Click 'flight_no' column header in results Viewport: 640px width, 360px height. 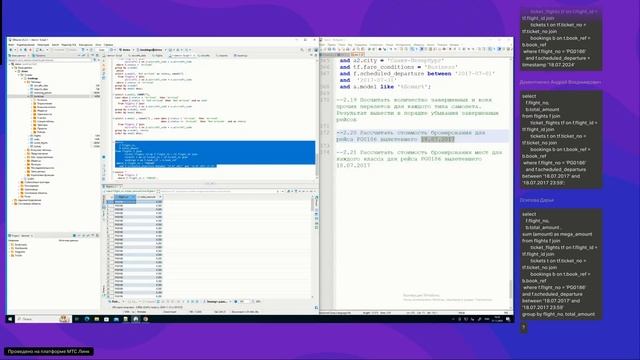[124, 197]
